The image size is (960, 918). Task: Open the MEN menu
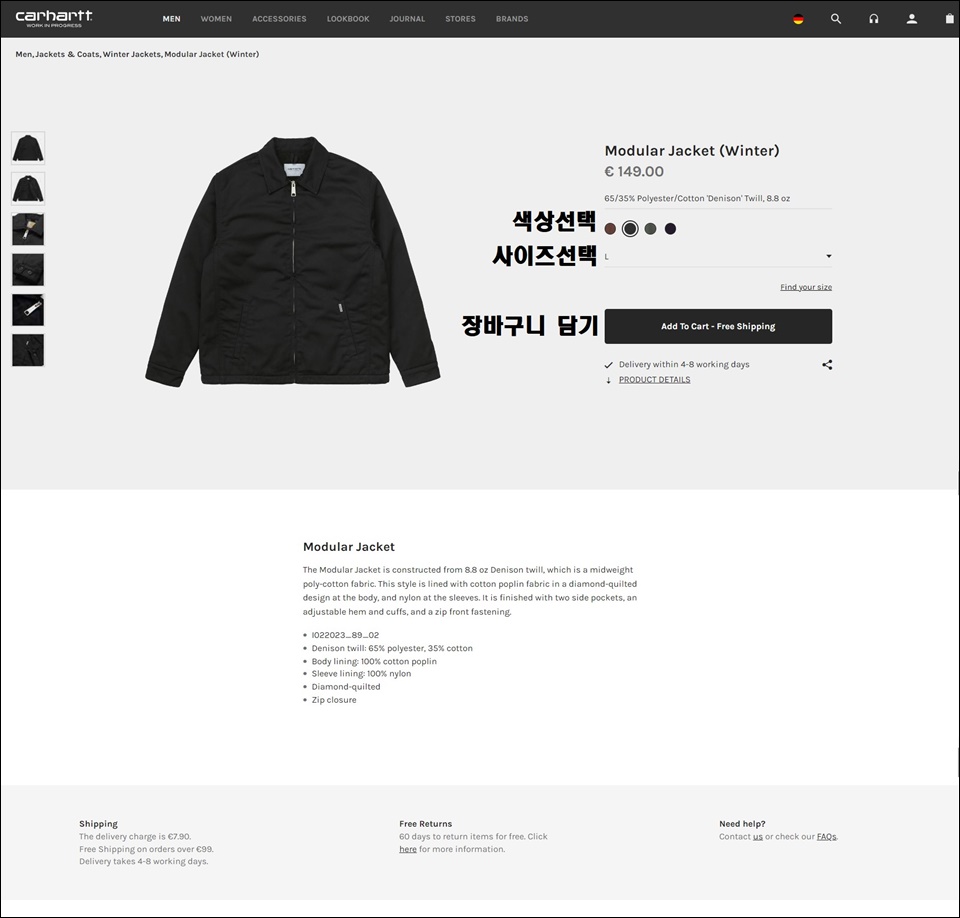click(x=171, y=19)
